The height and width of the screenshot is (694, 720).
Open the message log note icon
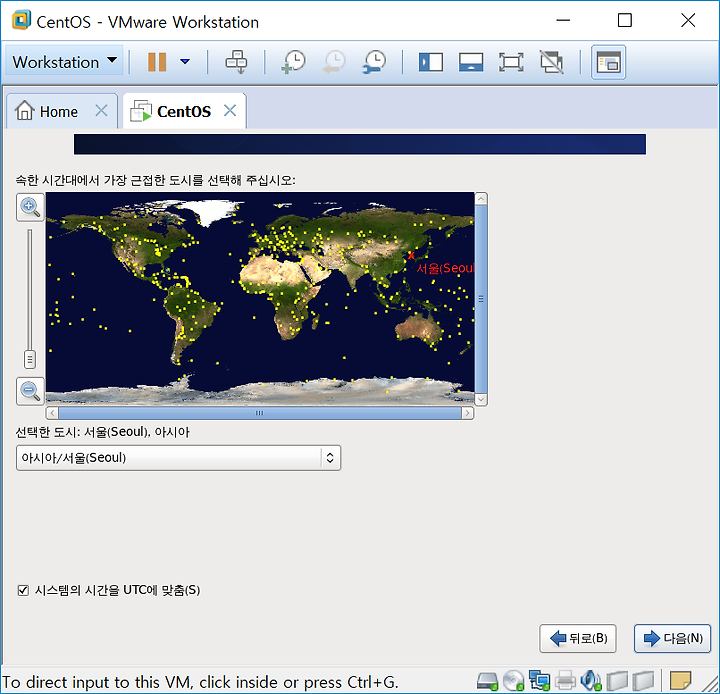(x=681, y=681)
